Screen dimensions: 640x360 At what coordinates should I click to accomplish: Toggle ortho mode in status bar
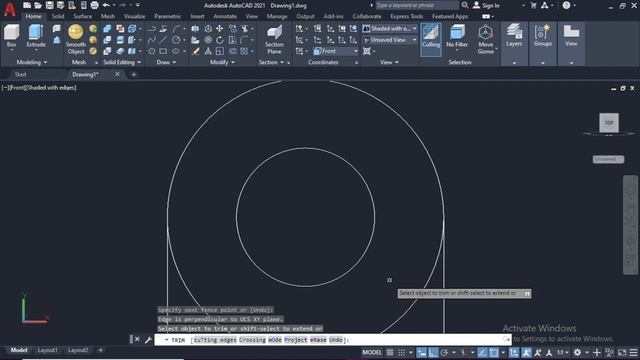point(433,352)
